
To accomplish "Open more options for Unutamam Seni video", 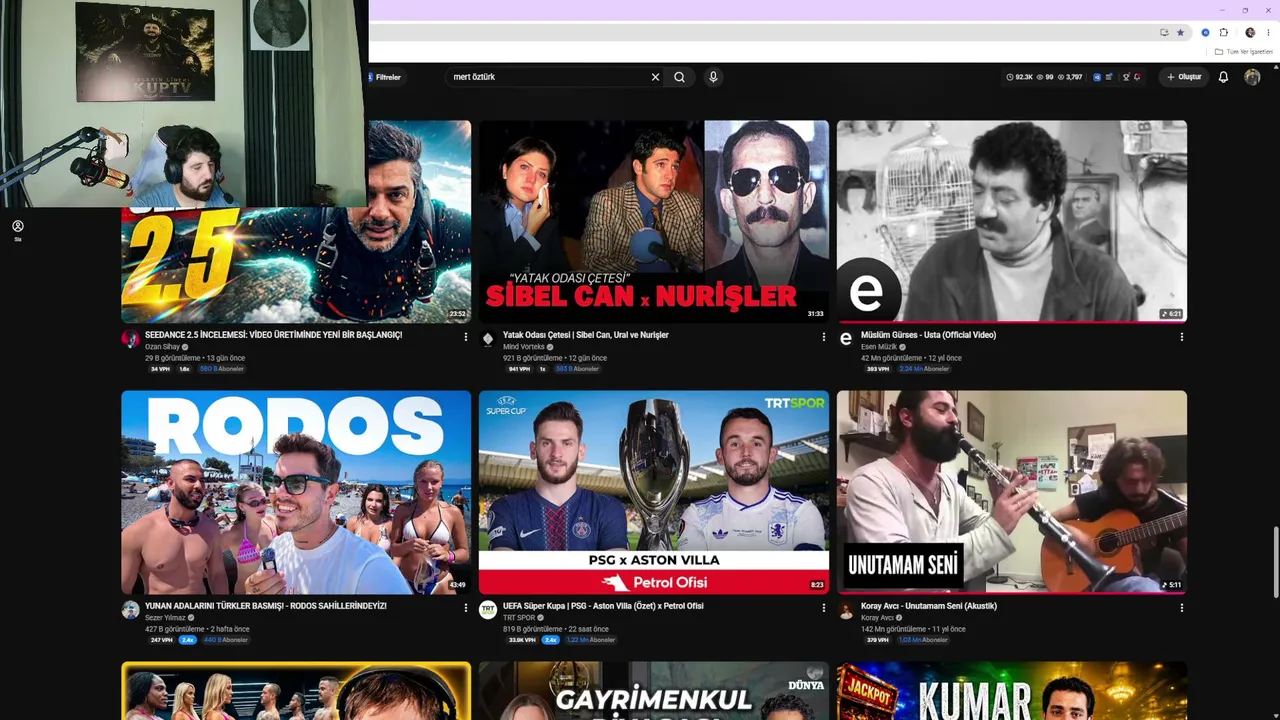I will pyautogui.click(x=1181, y=607).
